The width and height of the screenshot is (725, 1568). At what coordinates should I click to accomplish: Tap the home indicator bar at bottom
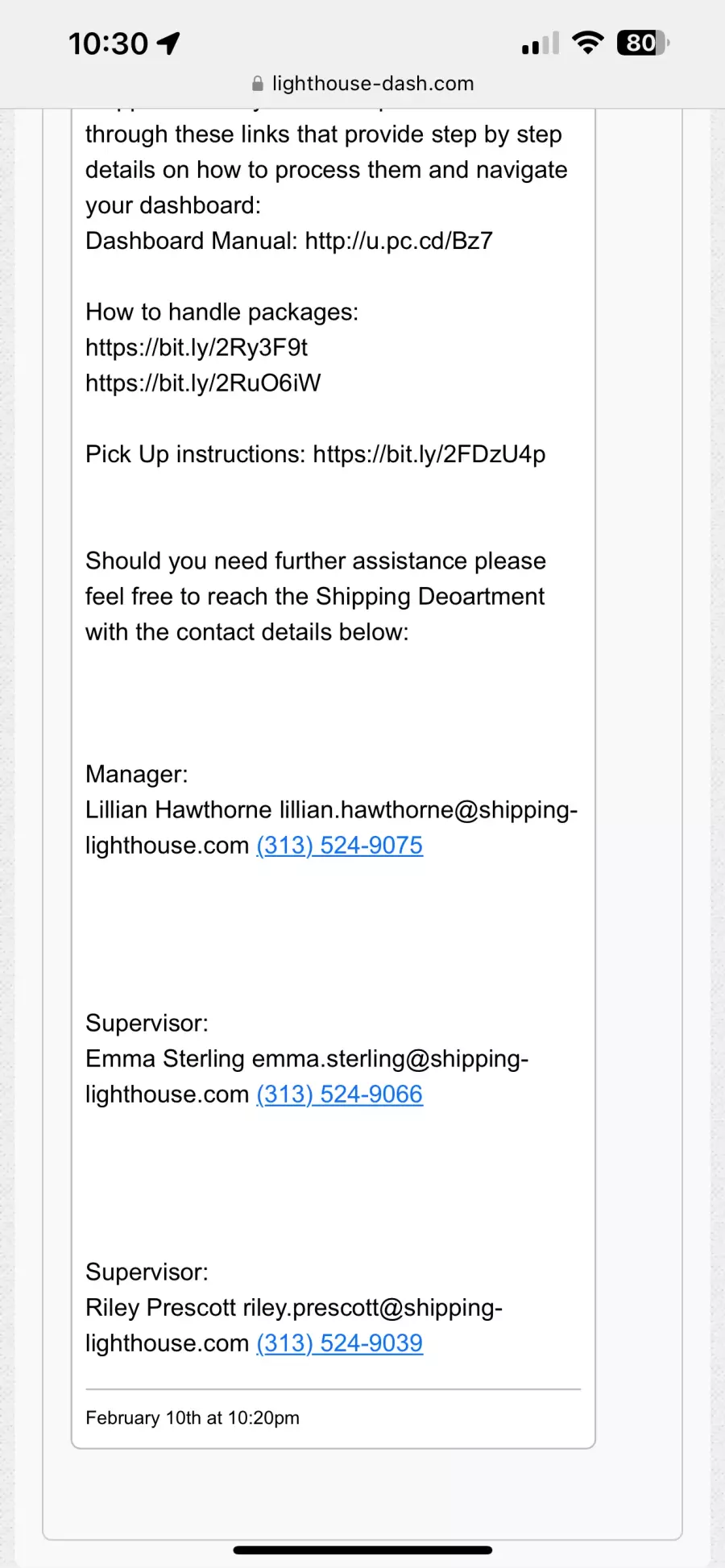362,1549
